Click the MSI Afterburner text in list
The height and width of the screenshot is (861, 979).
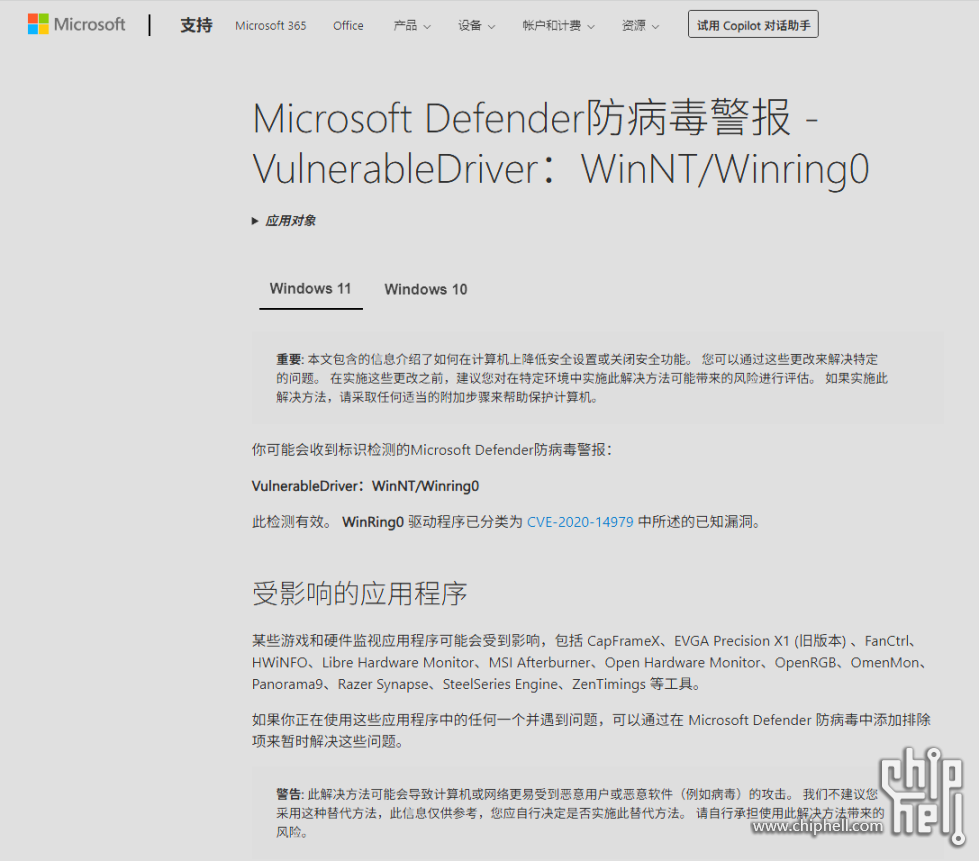(x=539, y=662)
